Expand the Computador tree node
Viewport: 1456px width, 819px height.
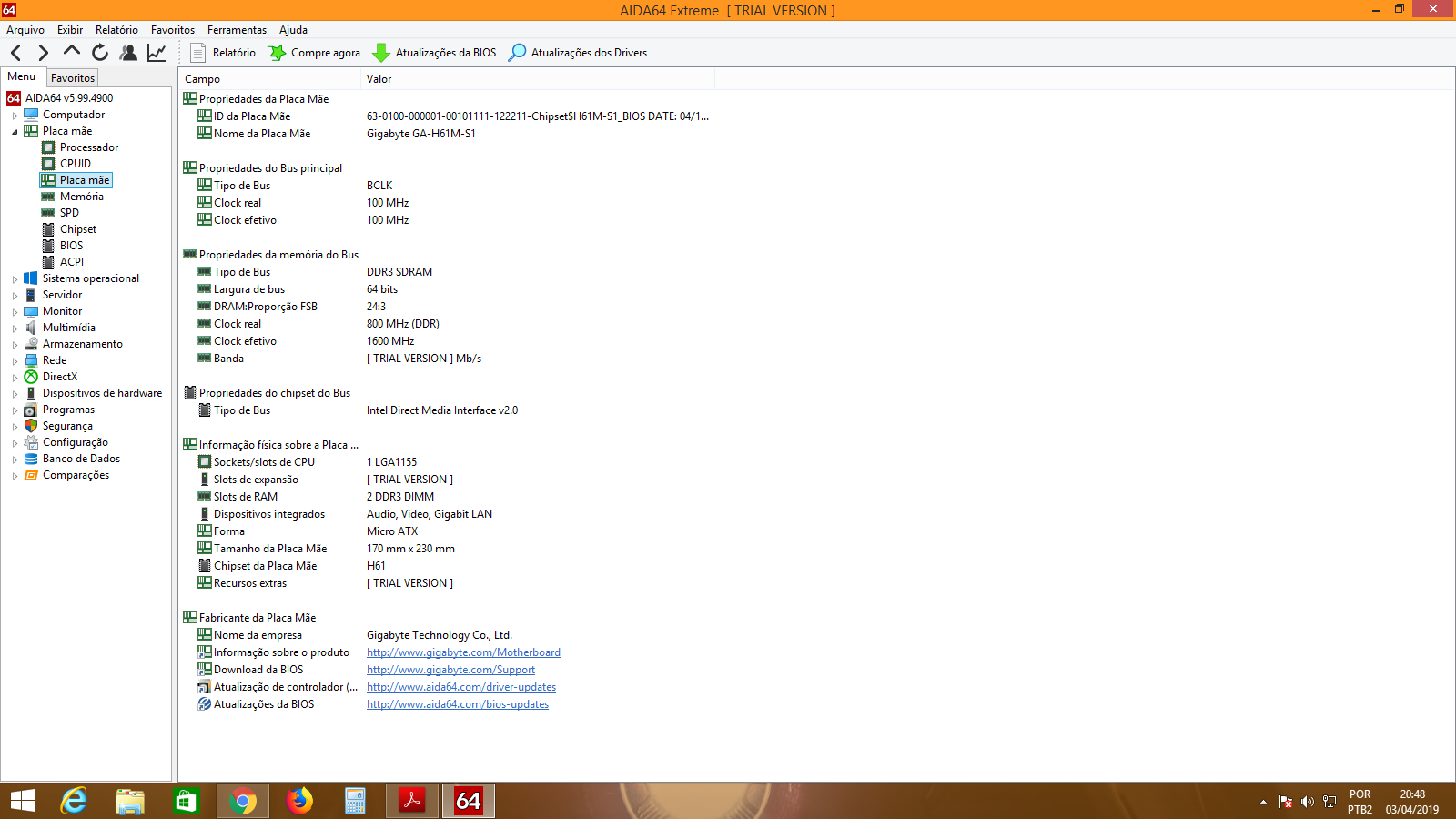coord(15,116)
